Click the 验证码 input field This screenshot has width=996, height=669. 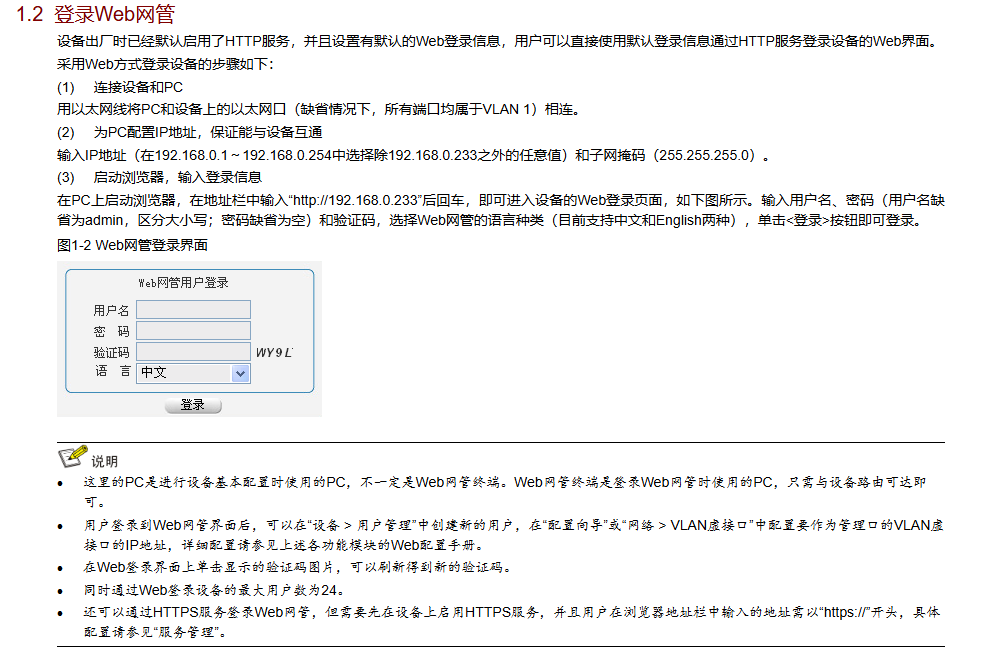point(193,351)
